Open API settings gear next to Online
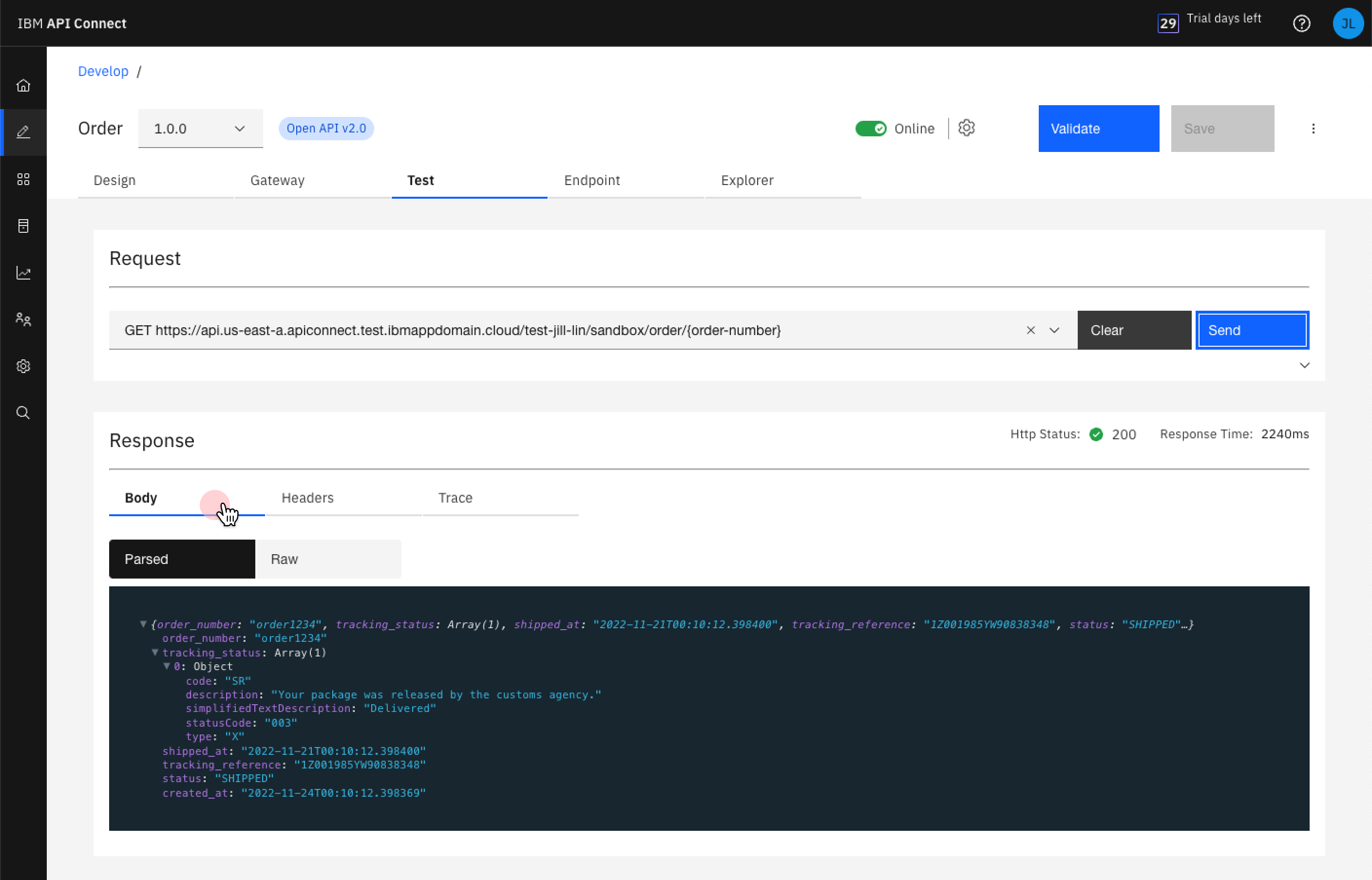Image resolution: width=1372 pixels, height=880 pixels. (966, 128)
